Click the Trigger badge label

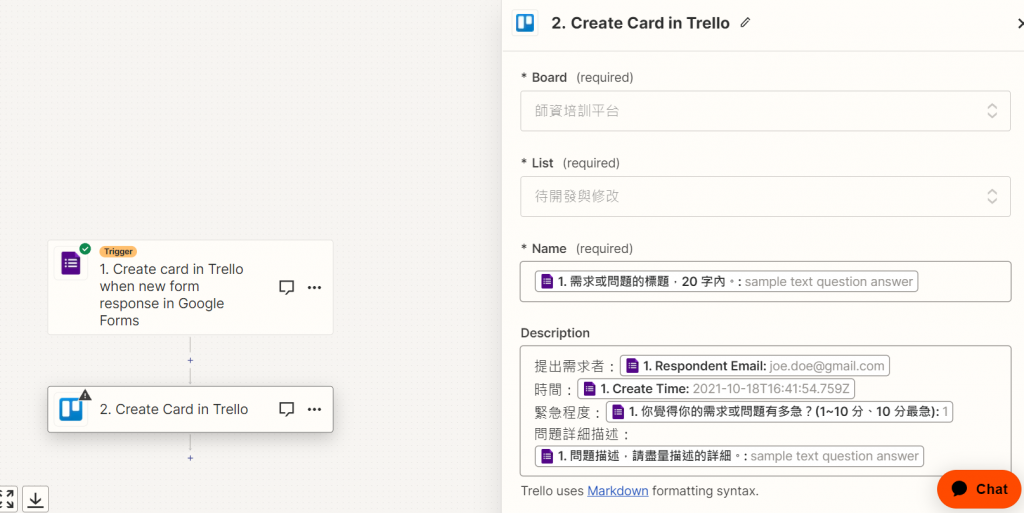[118, 251]
